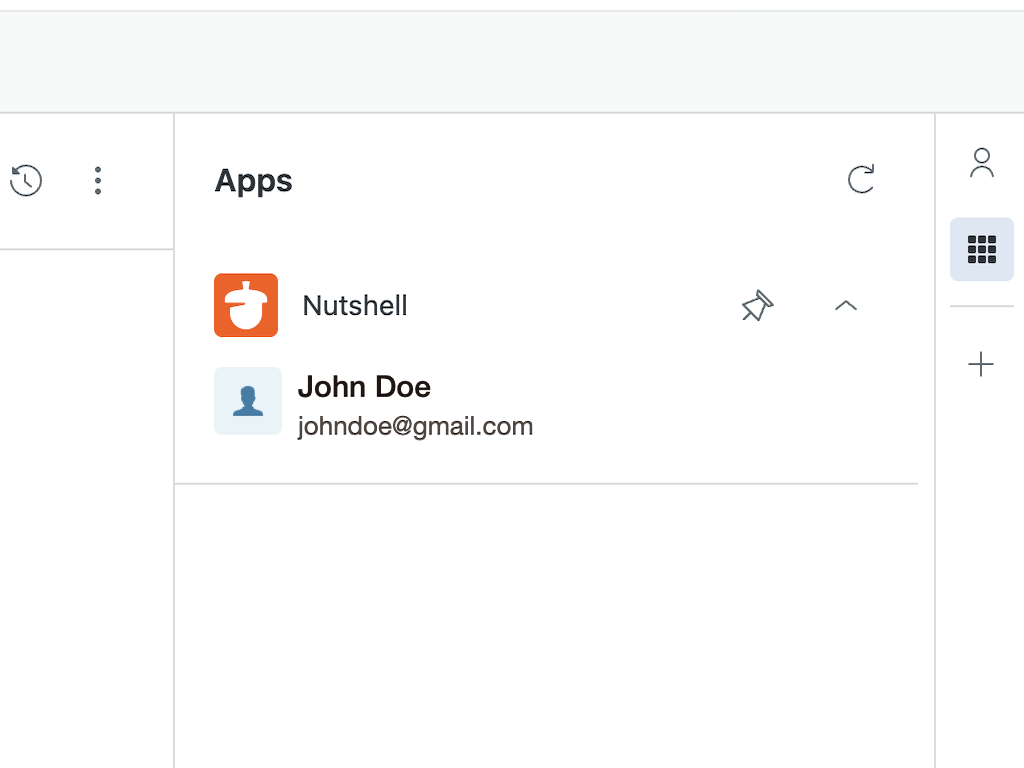Screen dimensions: 1024x768
Task: Open the John Doe contact name
Action: [x=364, y=387]
